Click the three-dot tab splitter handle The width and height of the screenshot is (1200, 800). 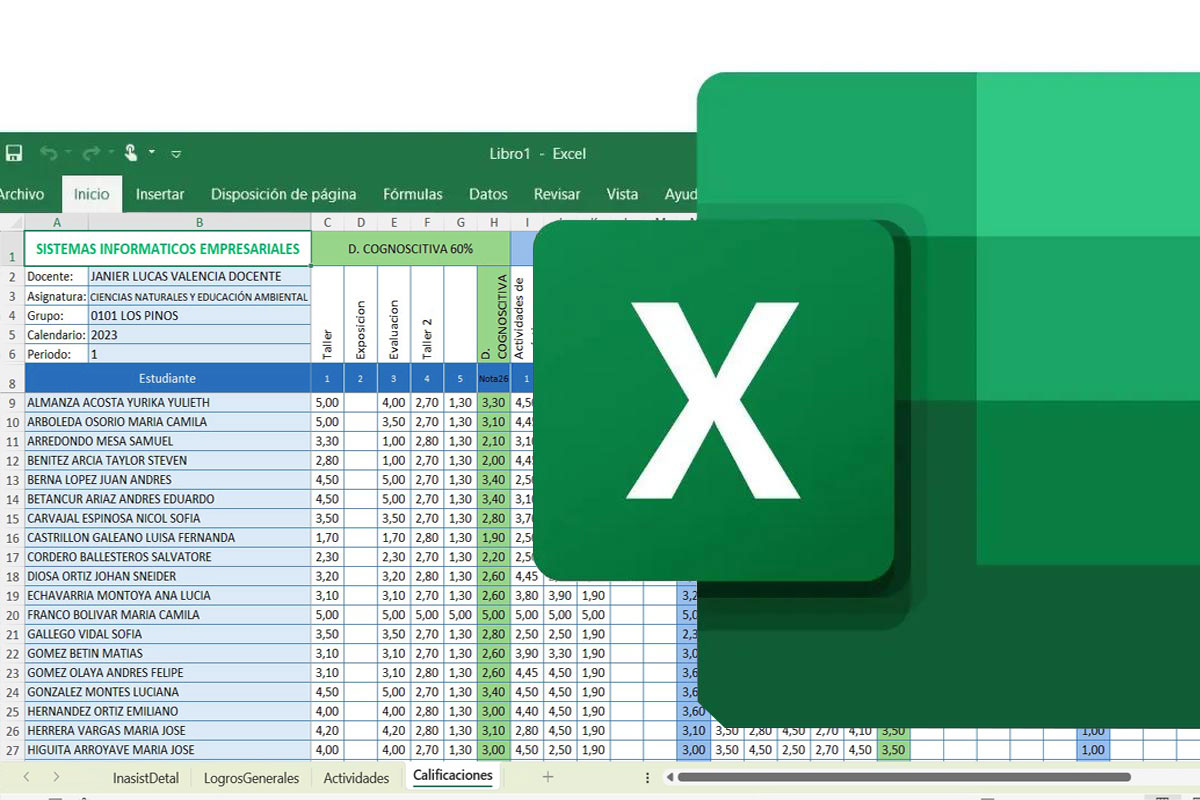pyautogui.click(x=648, y=777)
